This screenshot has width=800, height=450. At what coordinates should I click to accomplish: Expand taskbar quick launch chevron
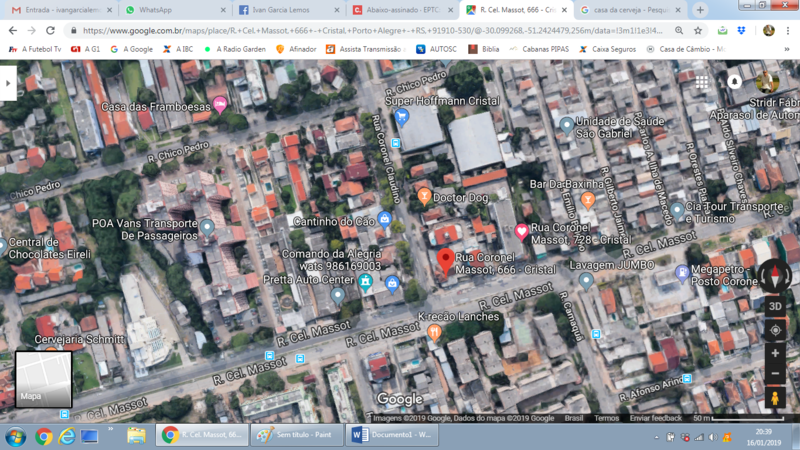tap(110, 429)
